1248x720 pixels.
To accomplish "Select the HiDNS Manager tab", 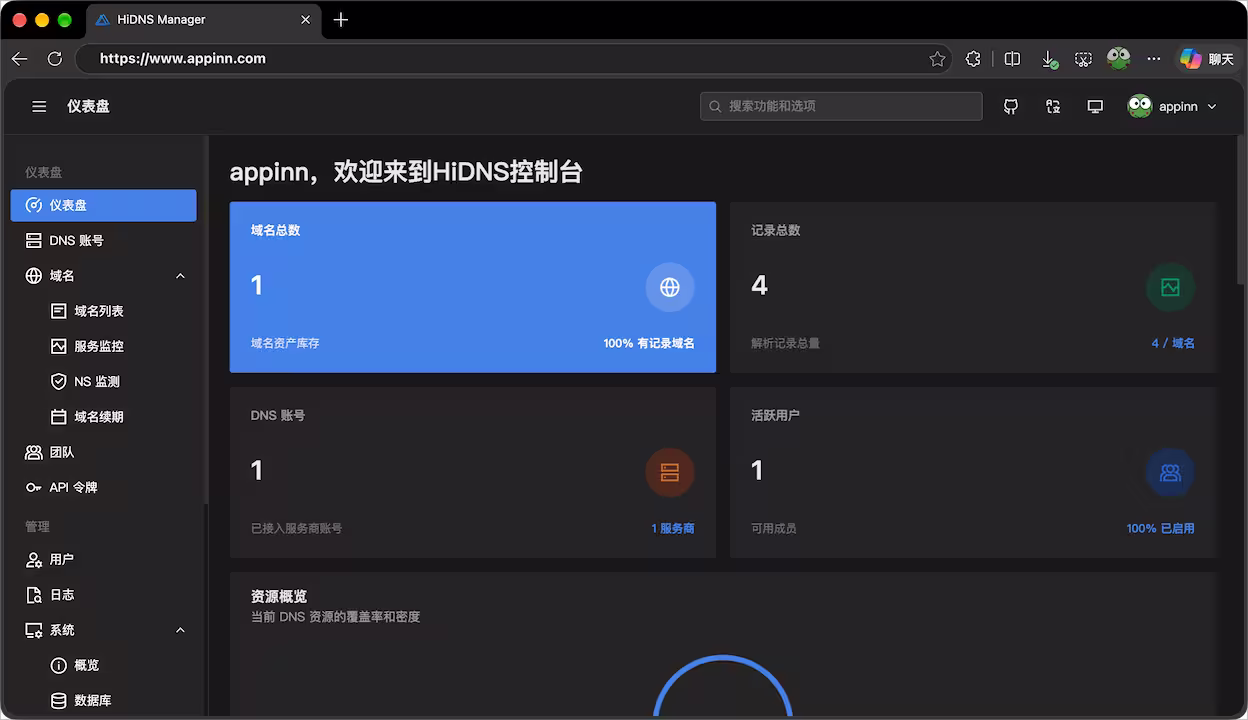I will (205, 20).
